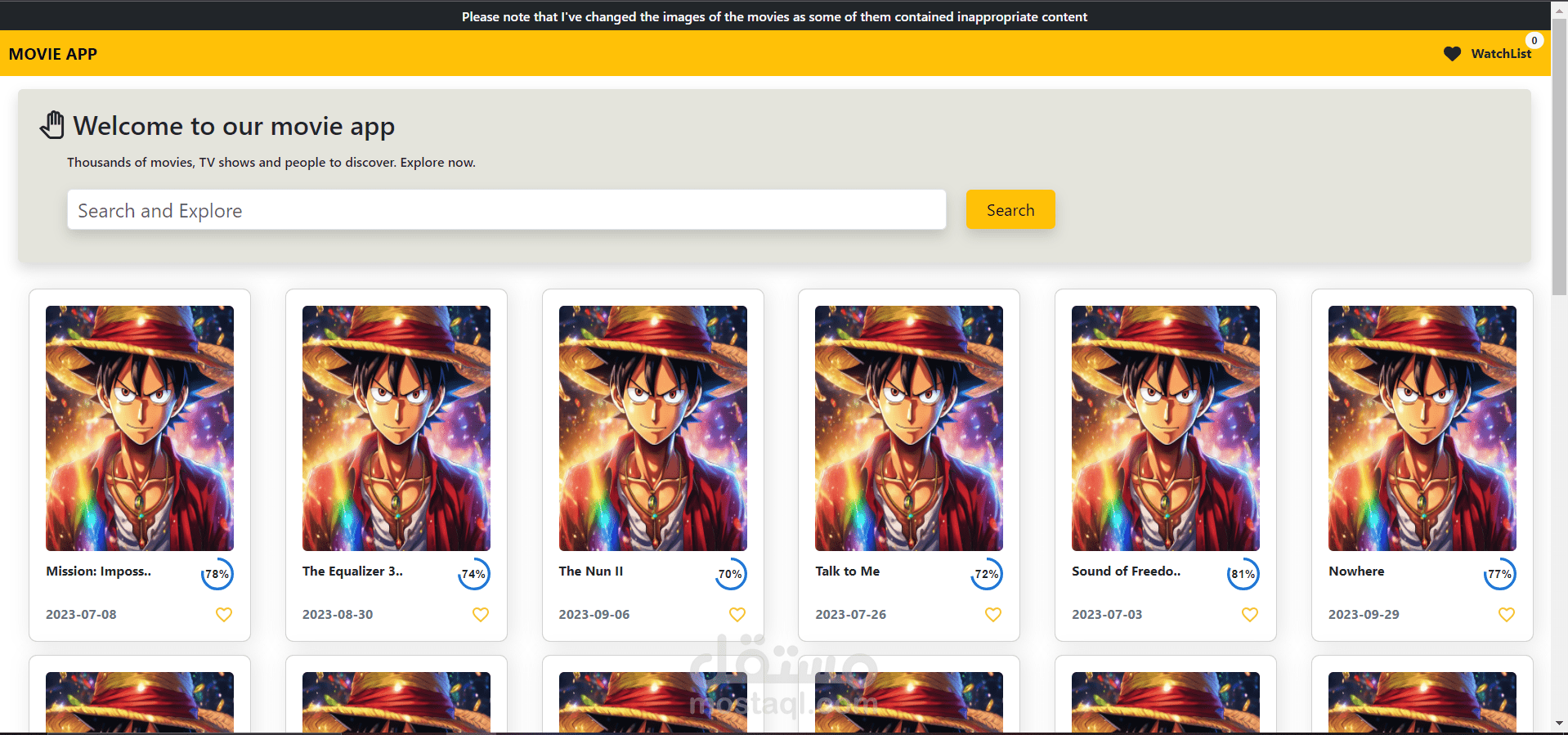Select Nowhere title text

pyautogui.click(x=1356, y=571)
